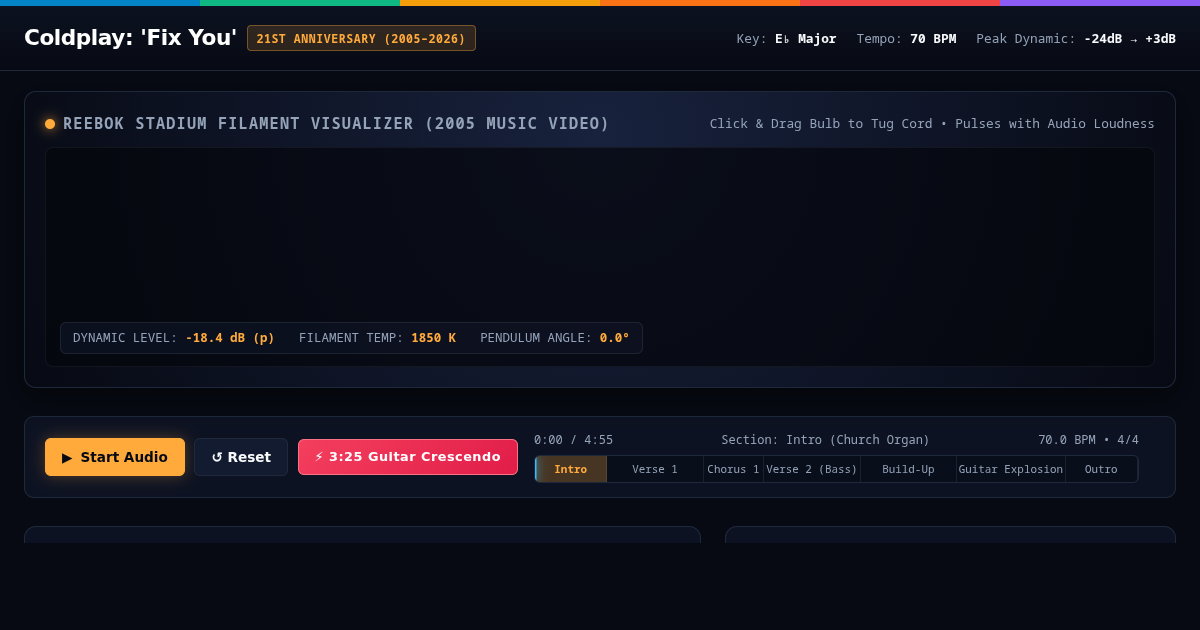Click the 21st Anniversary badge

(x=361, y=38)
